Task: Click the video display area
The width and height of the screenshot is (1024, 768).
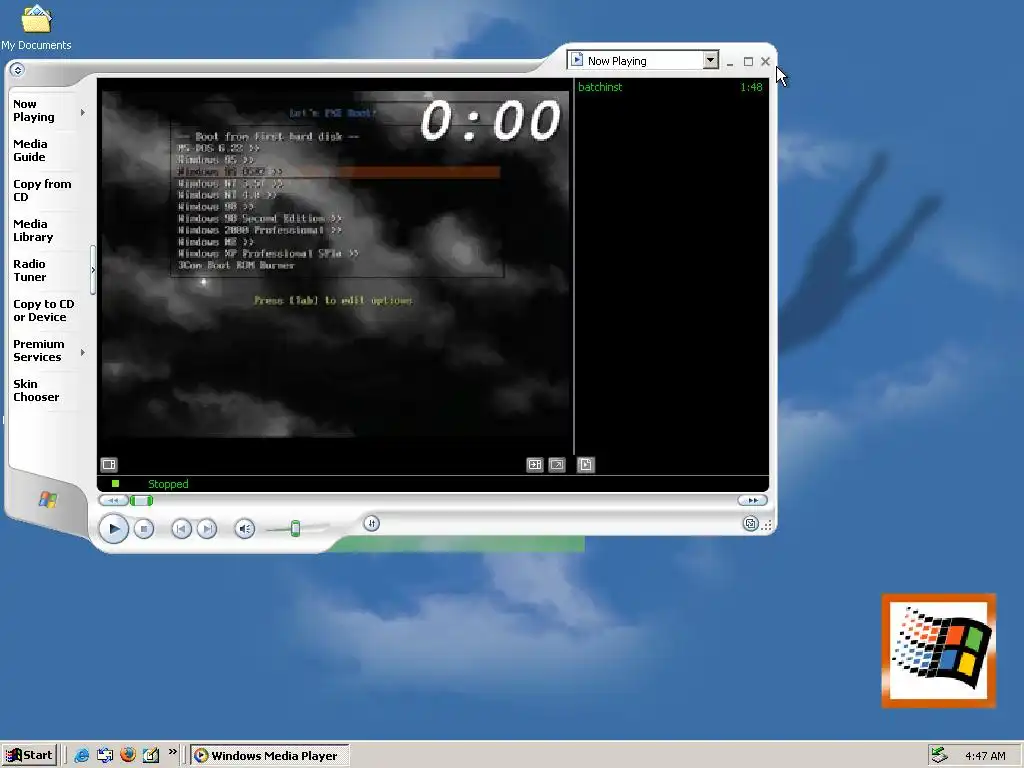Action: 335,264
